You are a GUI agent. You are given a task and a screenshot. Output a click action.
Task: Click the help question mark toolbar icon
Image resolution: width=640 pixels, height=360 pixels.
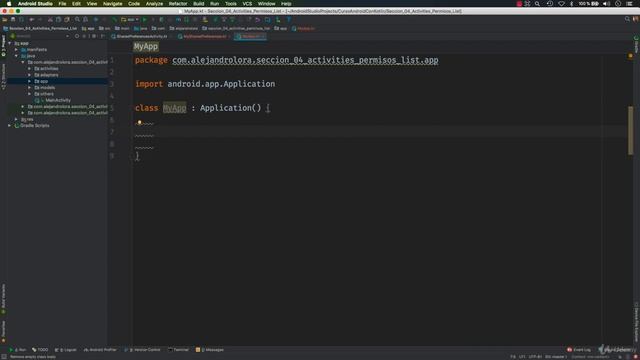point(289,19)
